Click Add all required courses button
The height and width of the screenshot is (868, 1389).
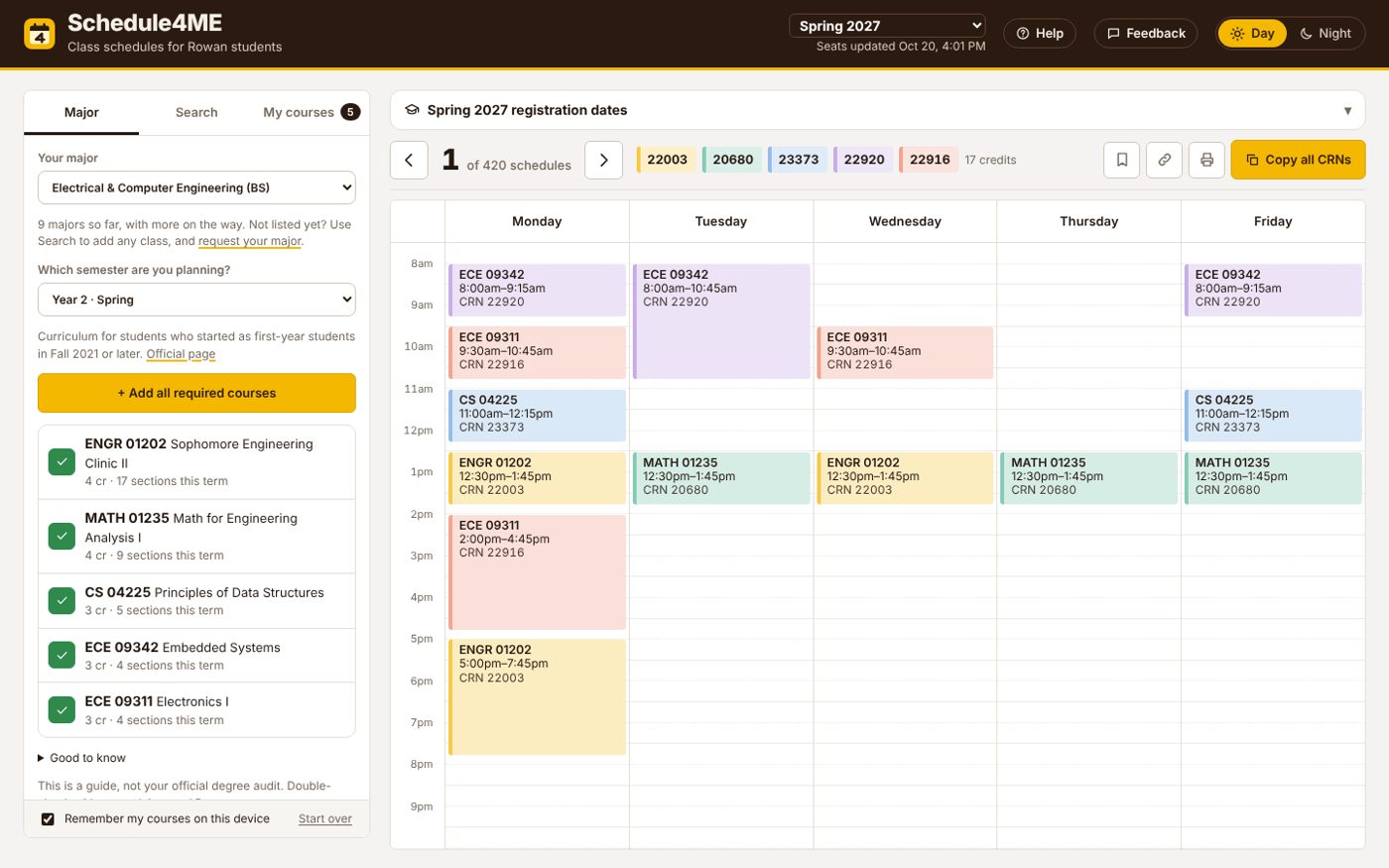tap(196, 393)
